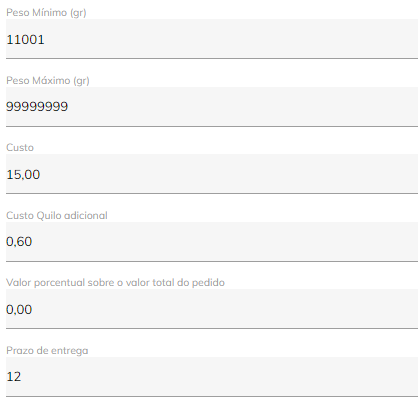Viewport: 418px width, 407px height.
Task: Click the 'Peso Mínimo (gr)' label
Action: pos(46,13)
